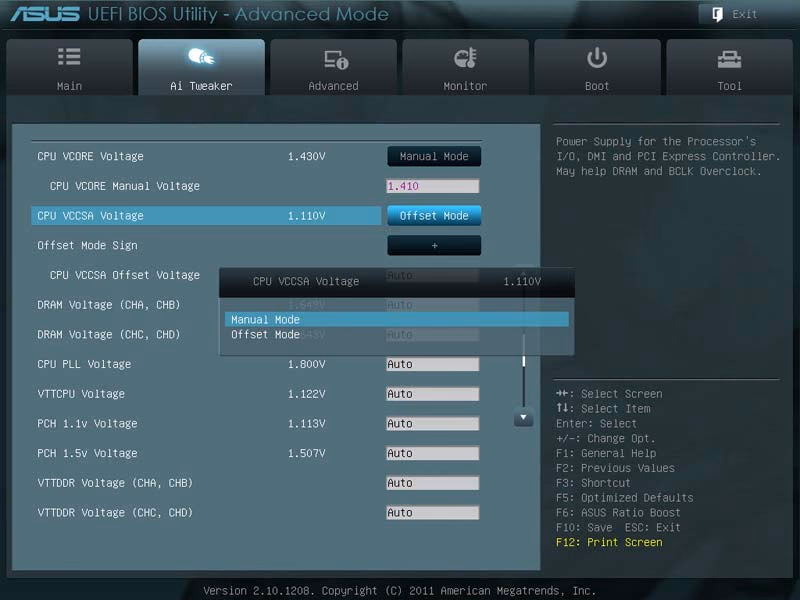Click VTTDDR Voltage (CHA, CHB) Auto field
This screenshot has height=600, width=800.
(x=433, y=483)
